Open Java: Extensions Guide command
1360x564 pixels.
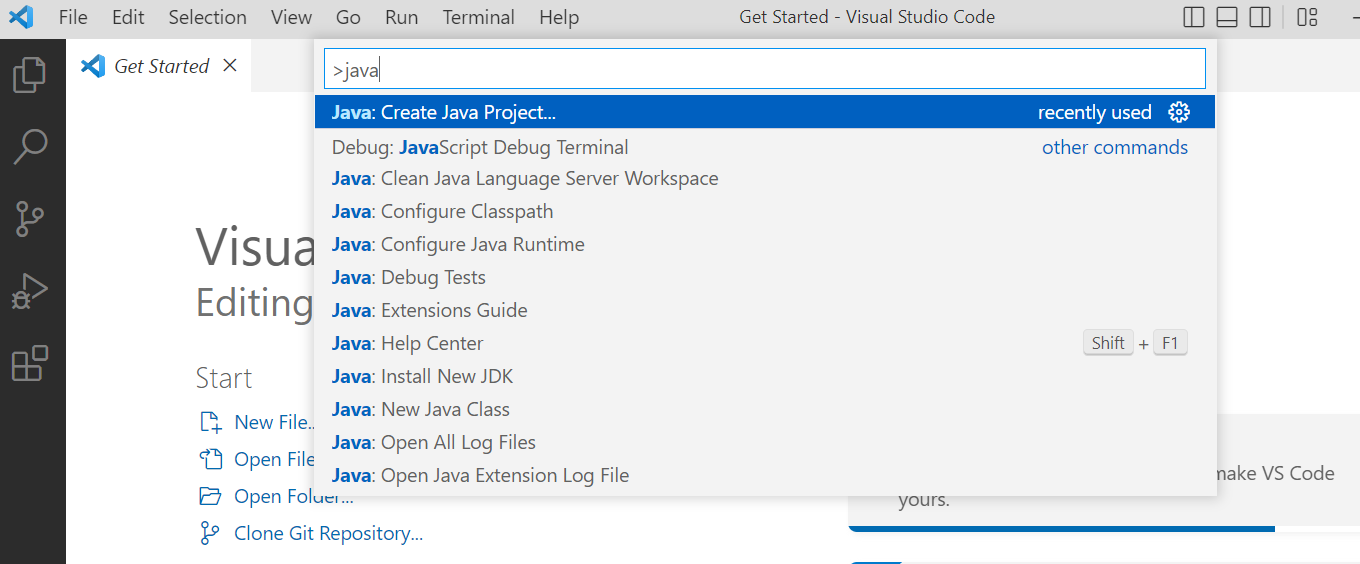click(765, 310)
